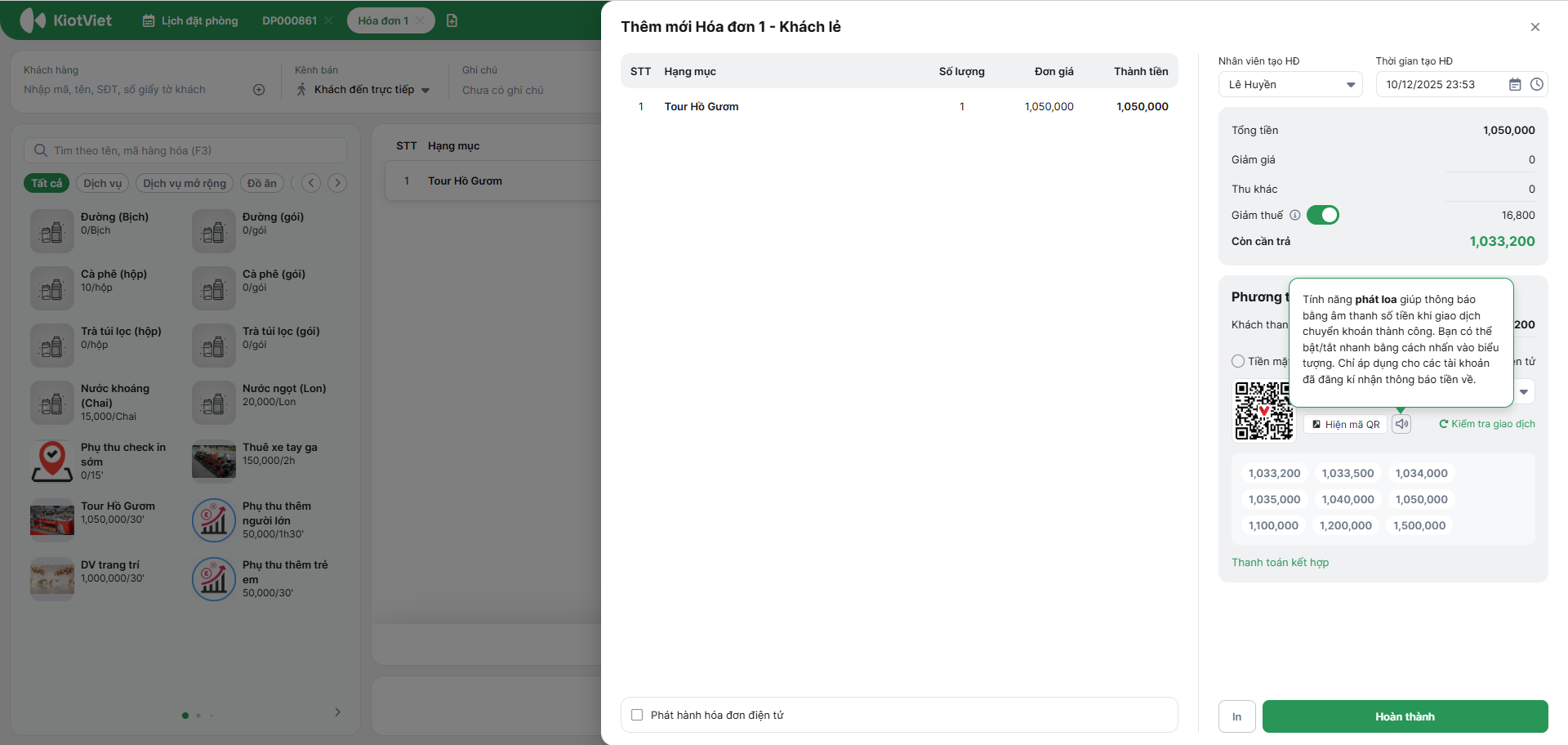Screen dimensions: 1568x745
Task: Open the Lê Huyền staff dropdown
Action: pyautogui.click(x=1290, y=84)
